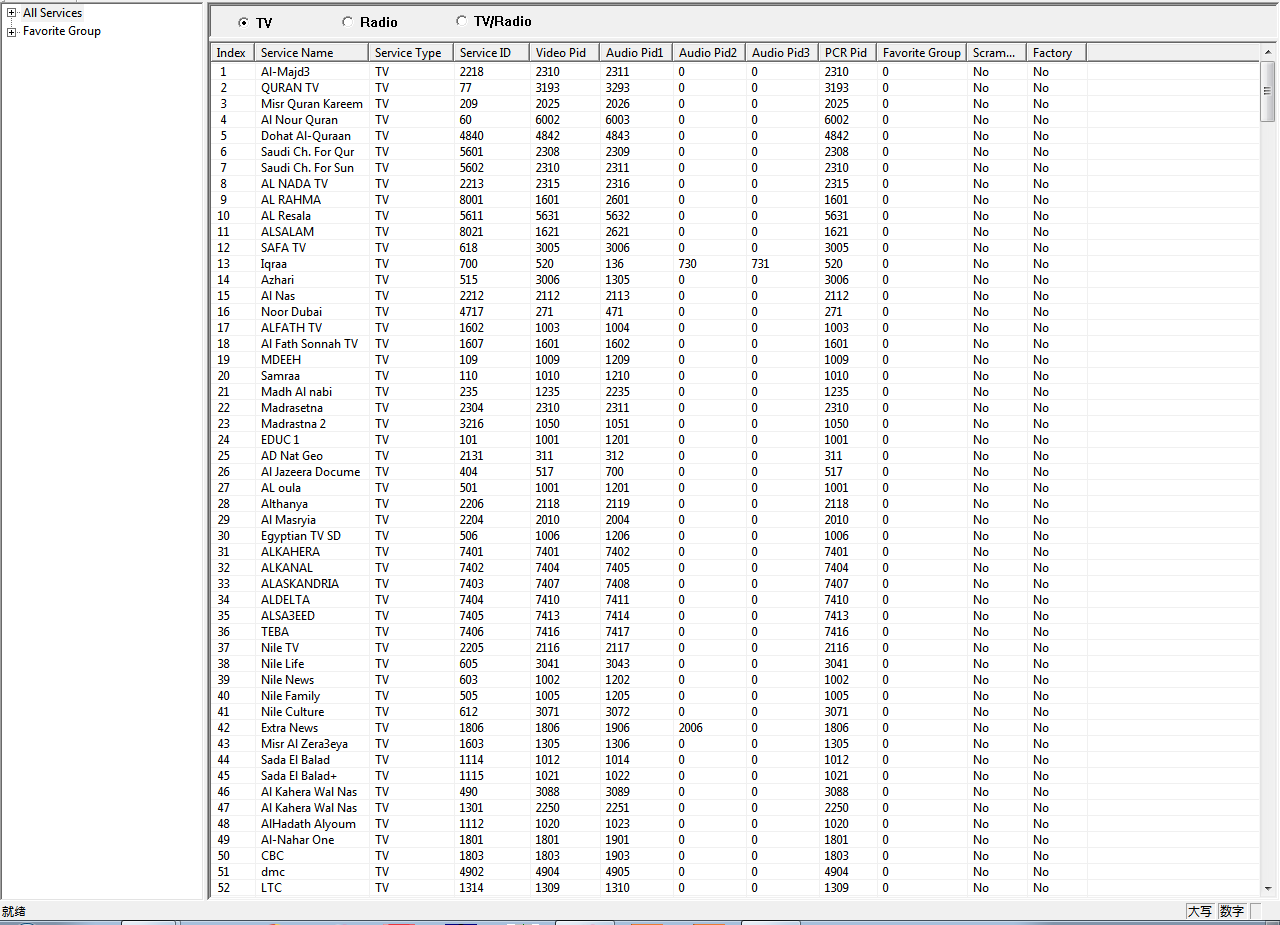Expand the All Services tree node

tap(12, 13)
